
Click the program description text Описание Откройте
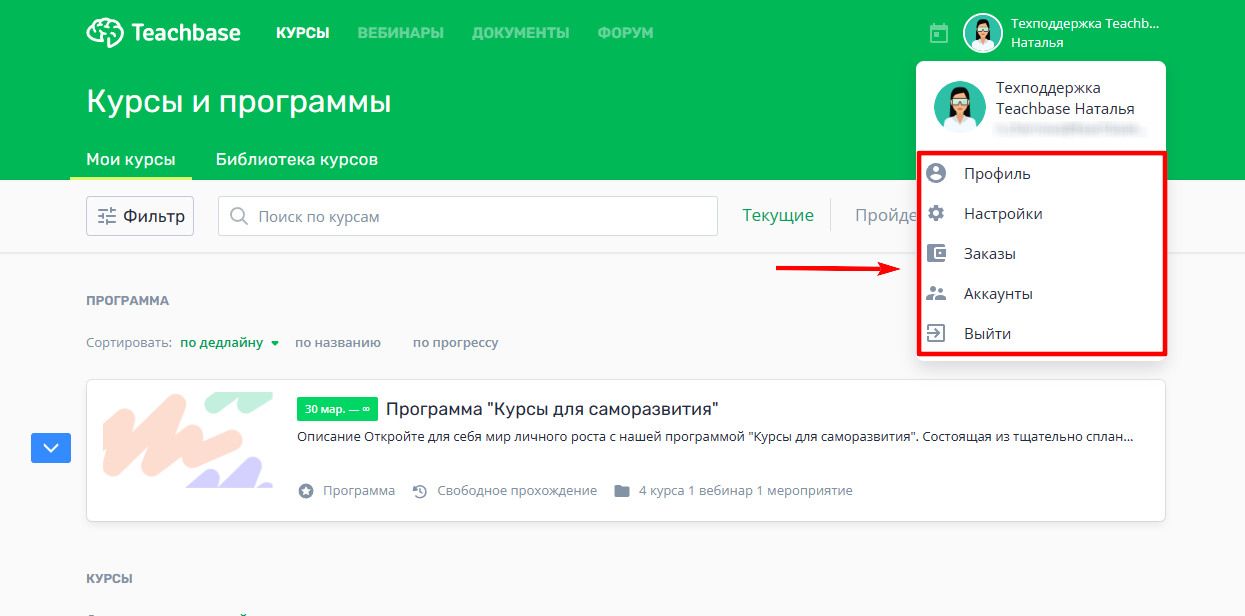pyautogui.click(x=715, y=437)
